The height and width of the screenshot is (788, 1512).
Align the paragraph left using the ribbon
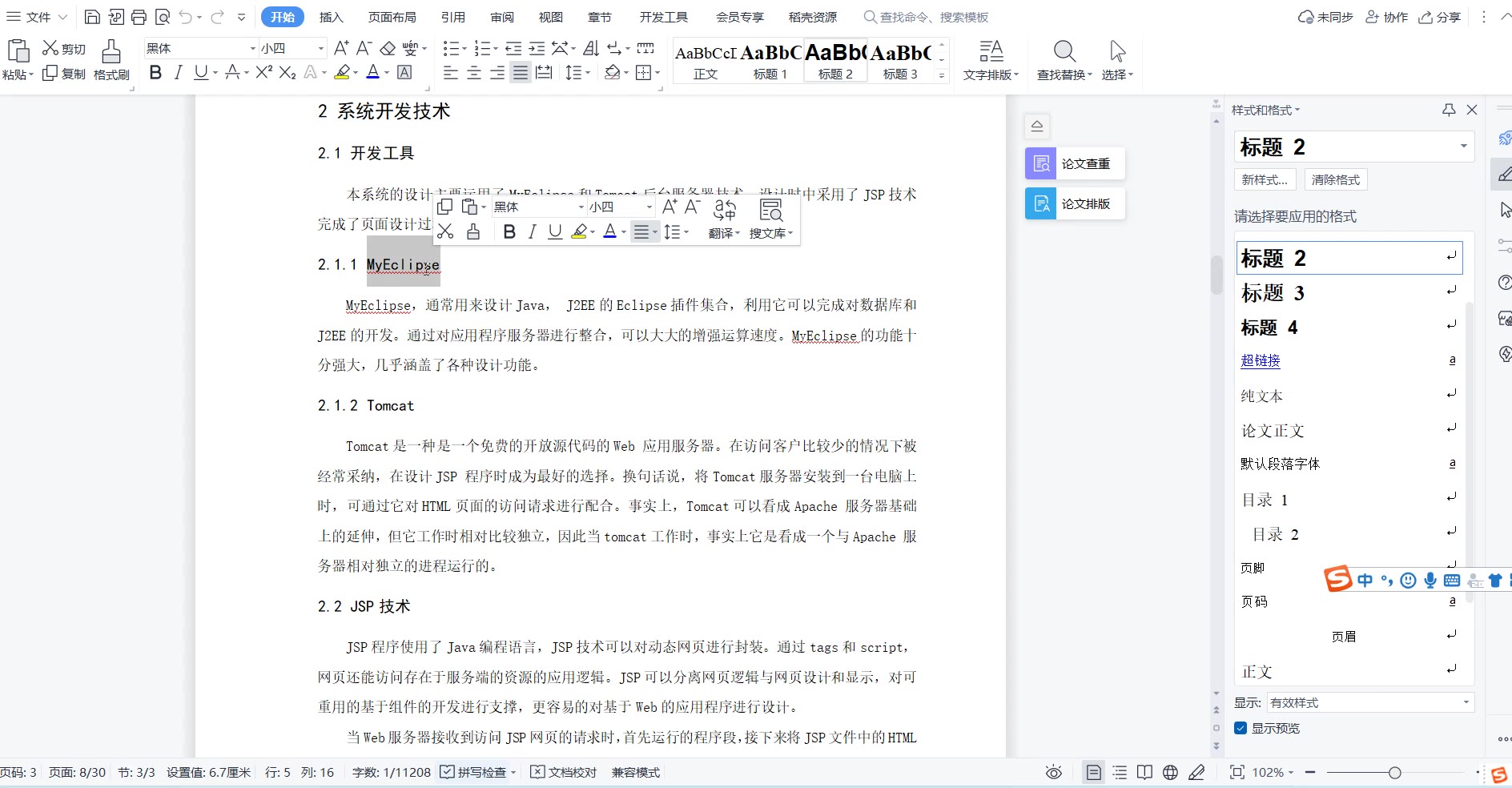pos(451,73)
